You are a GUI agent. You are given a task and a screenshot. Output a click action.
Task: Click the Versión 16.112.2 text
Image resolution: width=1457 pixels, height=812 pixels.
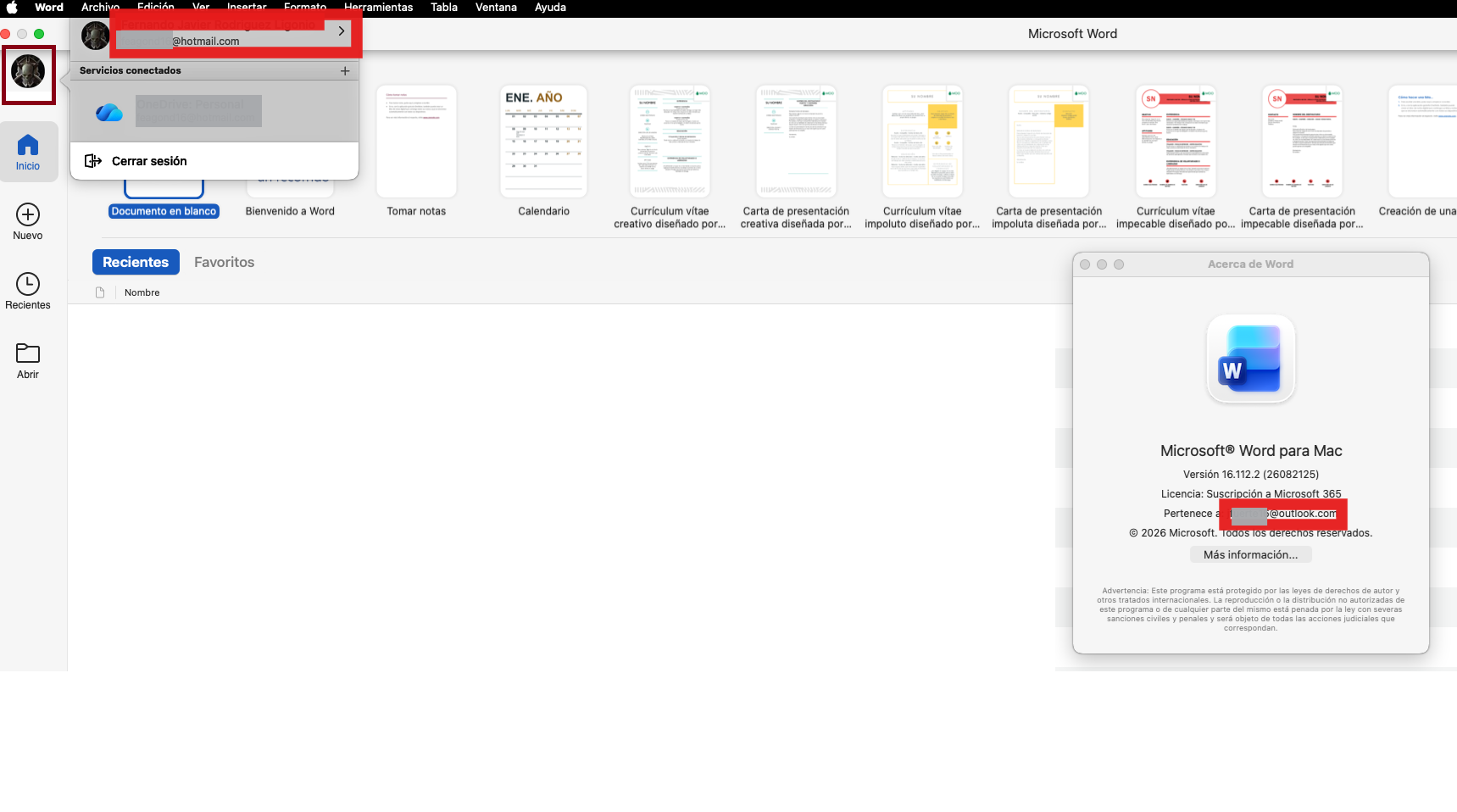(x=1251, y=475)
